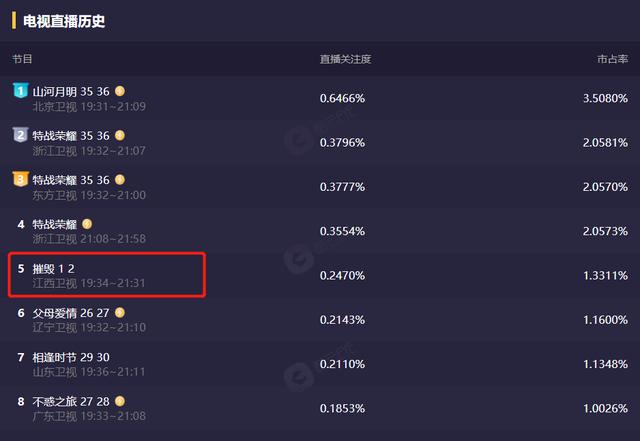Sort by the 市占率 column header

pyautogui.click(x=612, y=59)
